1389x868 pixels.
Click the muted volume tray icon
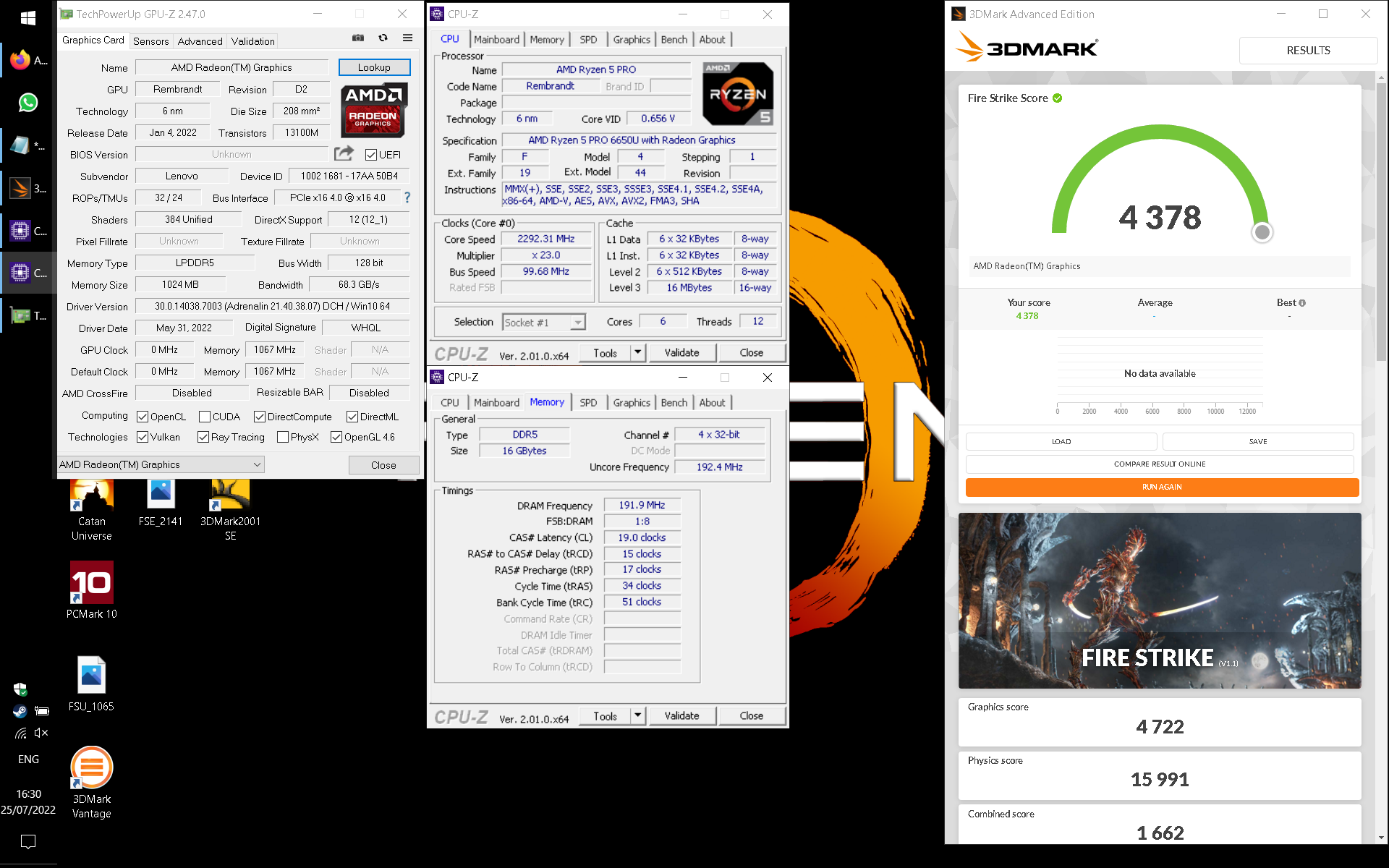click(x=41, y=733)
